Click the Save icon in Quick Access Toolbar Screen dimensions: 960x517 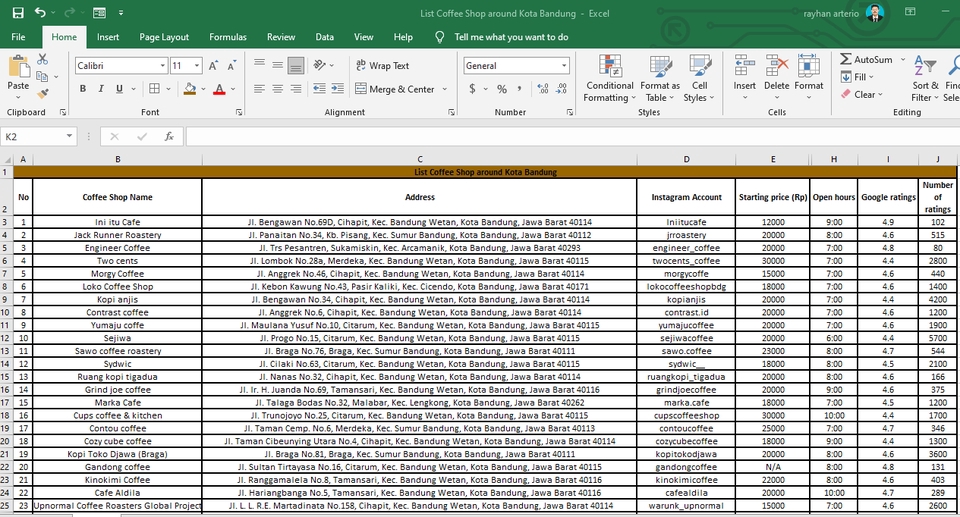tap(18, 13)
